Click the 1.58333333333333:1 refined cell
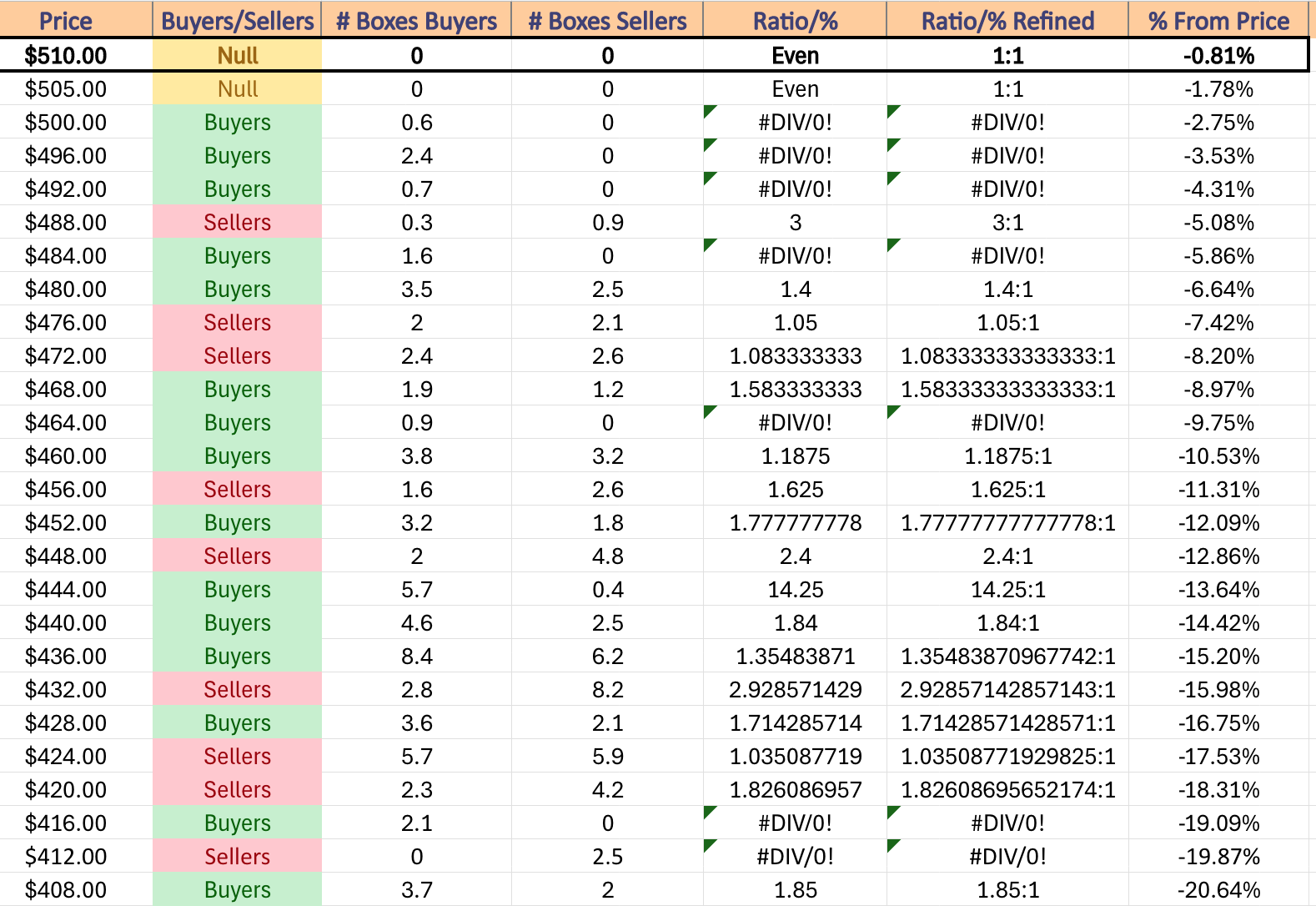Image resolution: width=1316 pixels, height=906 pixels. click(1007, 389)
